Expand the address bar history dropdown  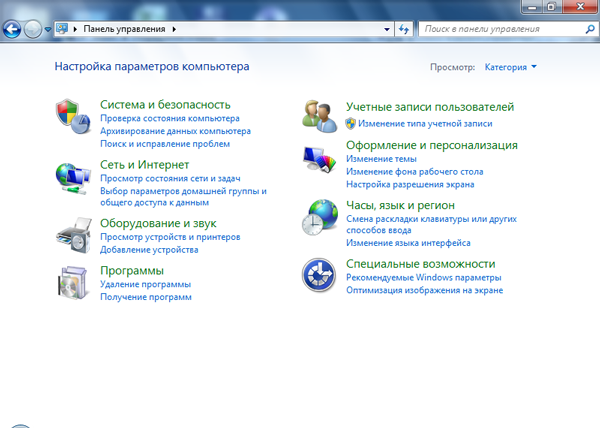coord(387,29)
